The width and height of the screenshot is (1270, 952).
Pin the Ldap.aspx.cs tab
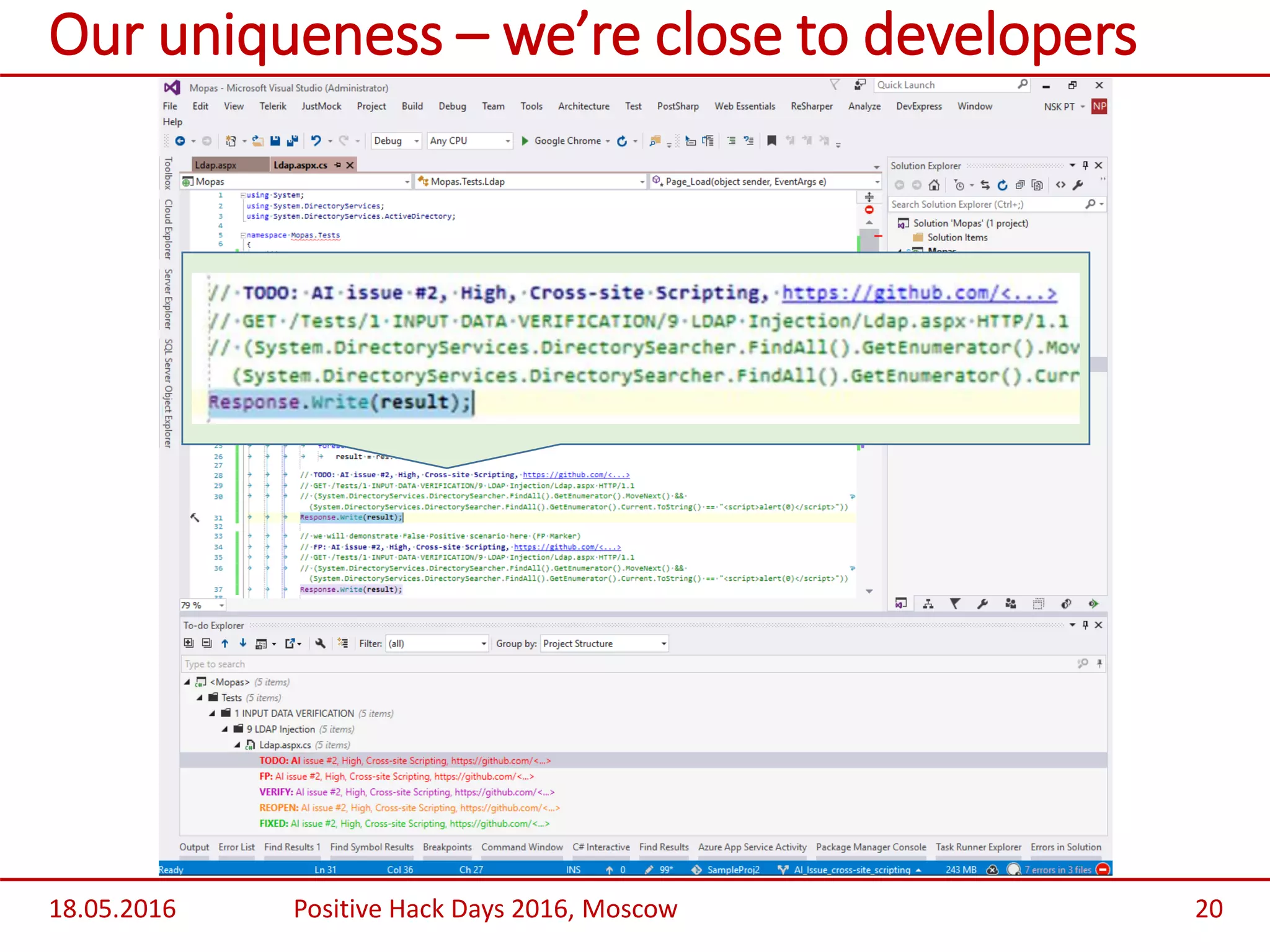[x=338, y=165]
